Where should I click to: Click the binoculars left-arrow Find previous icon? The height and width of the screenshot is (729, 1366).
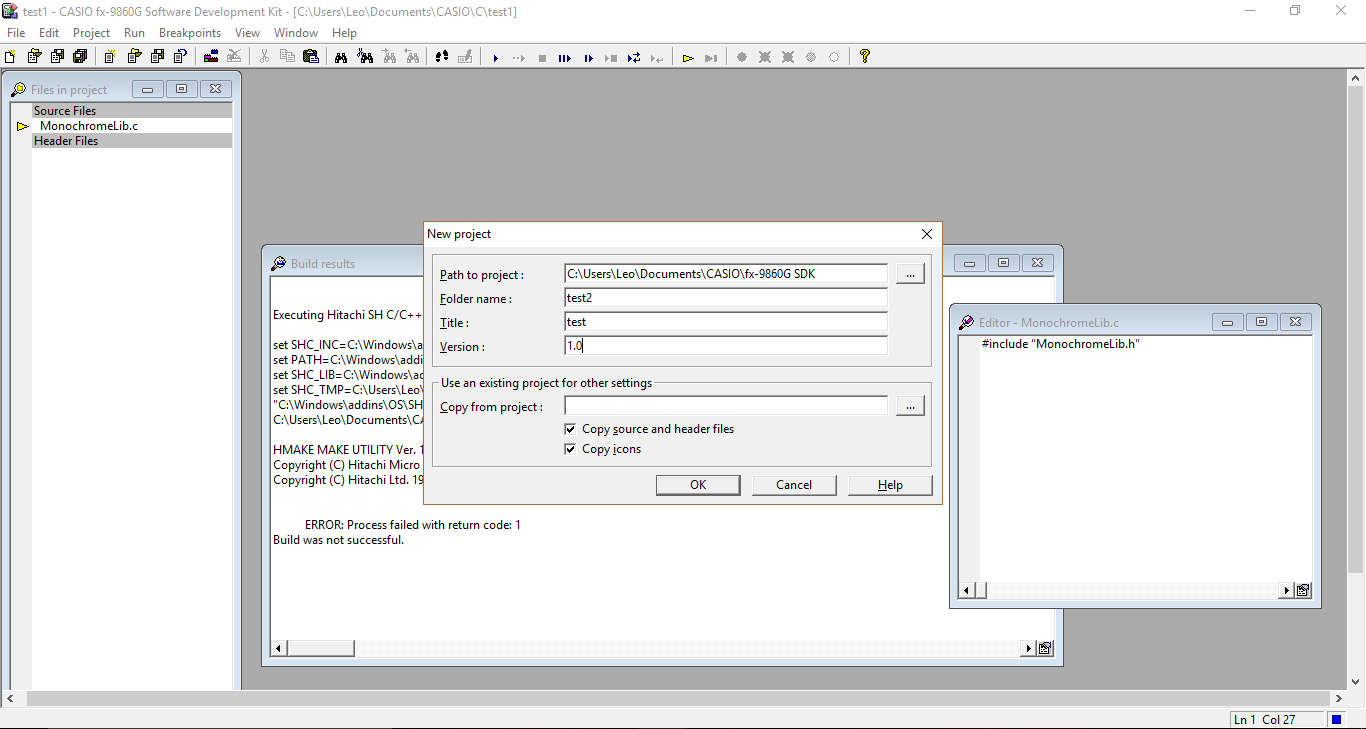tap(412, 57)
